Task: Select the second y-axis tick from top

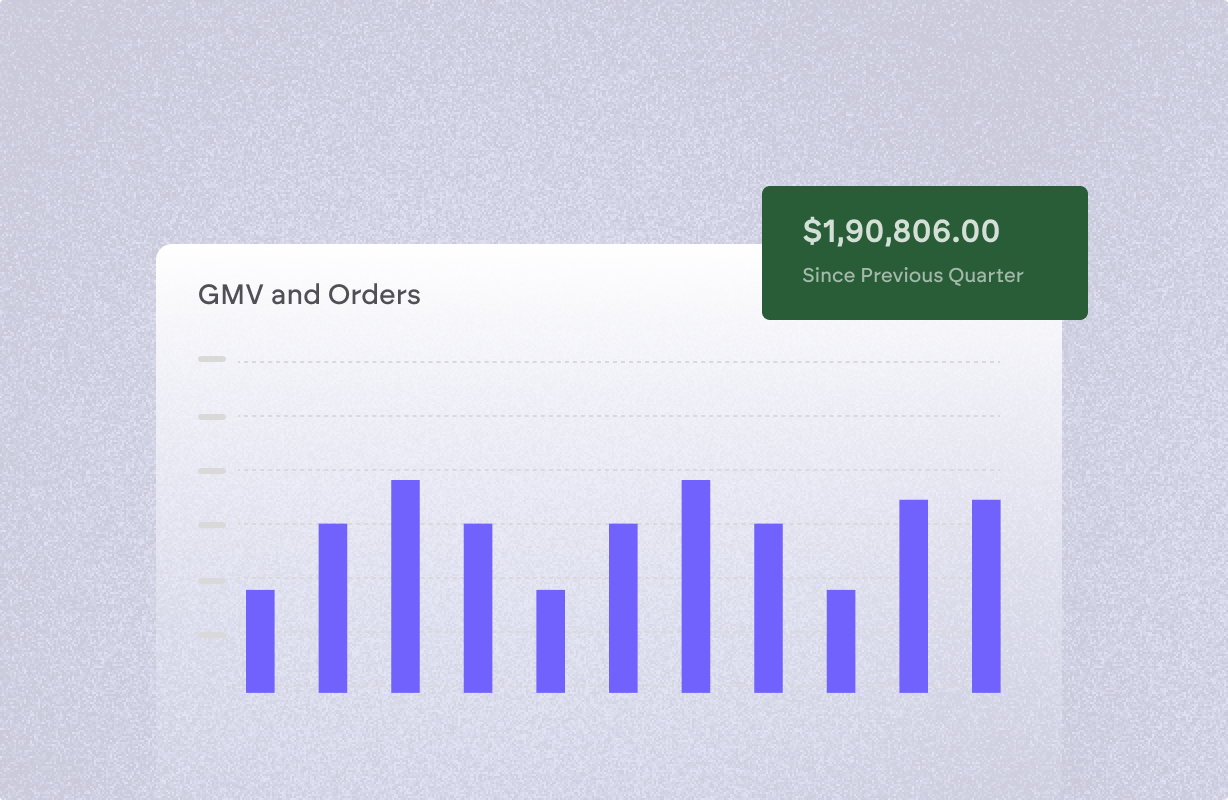Action: [x=212, y=416]
